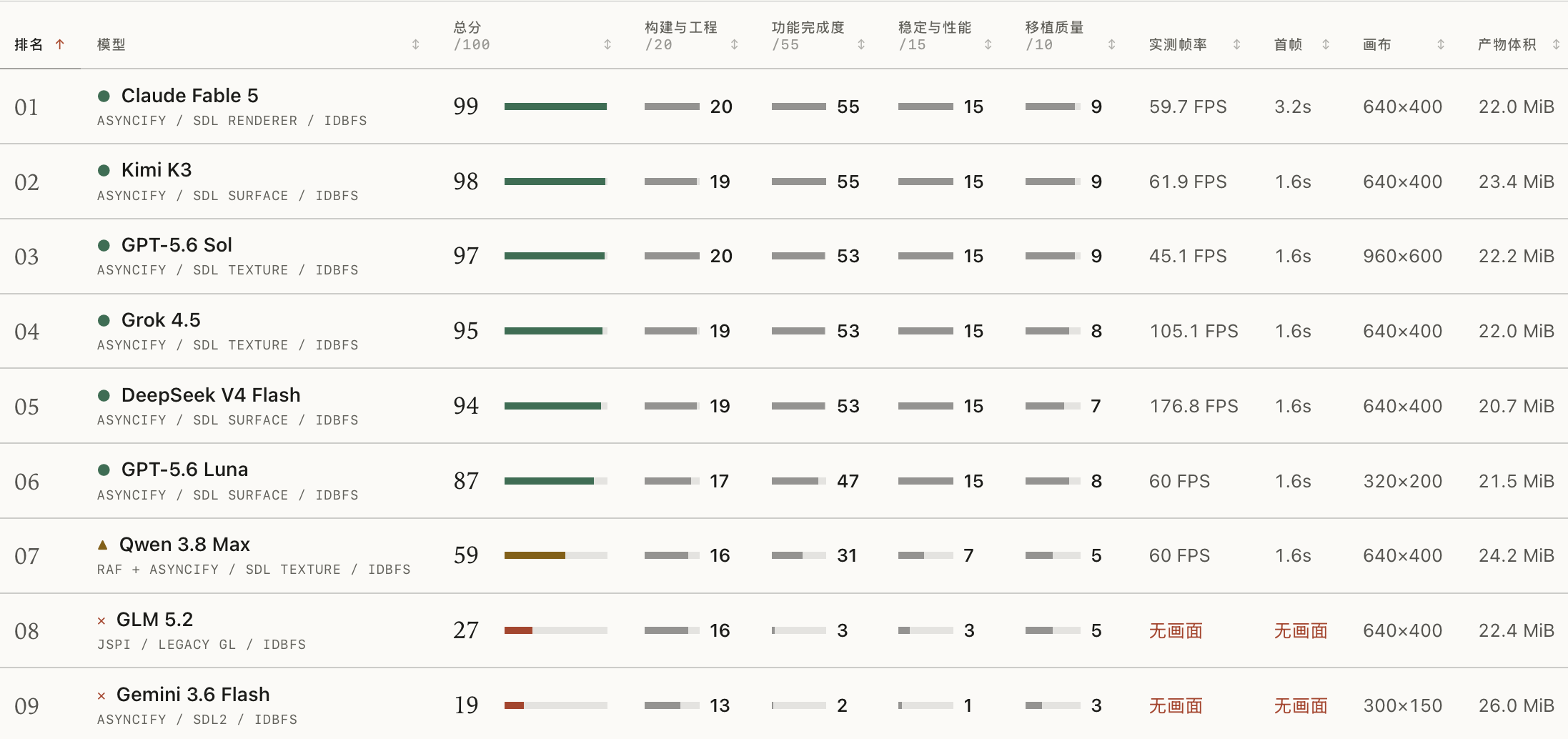This screenshot has height=739, width=1568.
Task: Click the stack label "ASYNCIFY / SDL2 / IDBFS"
Action: click(x=197, y=720)
